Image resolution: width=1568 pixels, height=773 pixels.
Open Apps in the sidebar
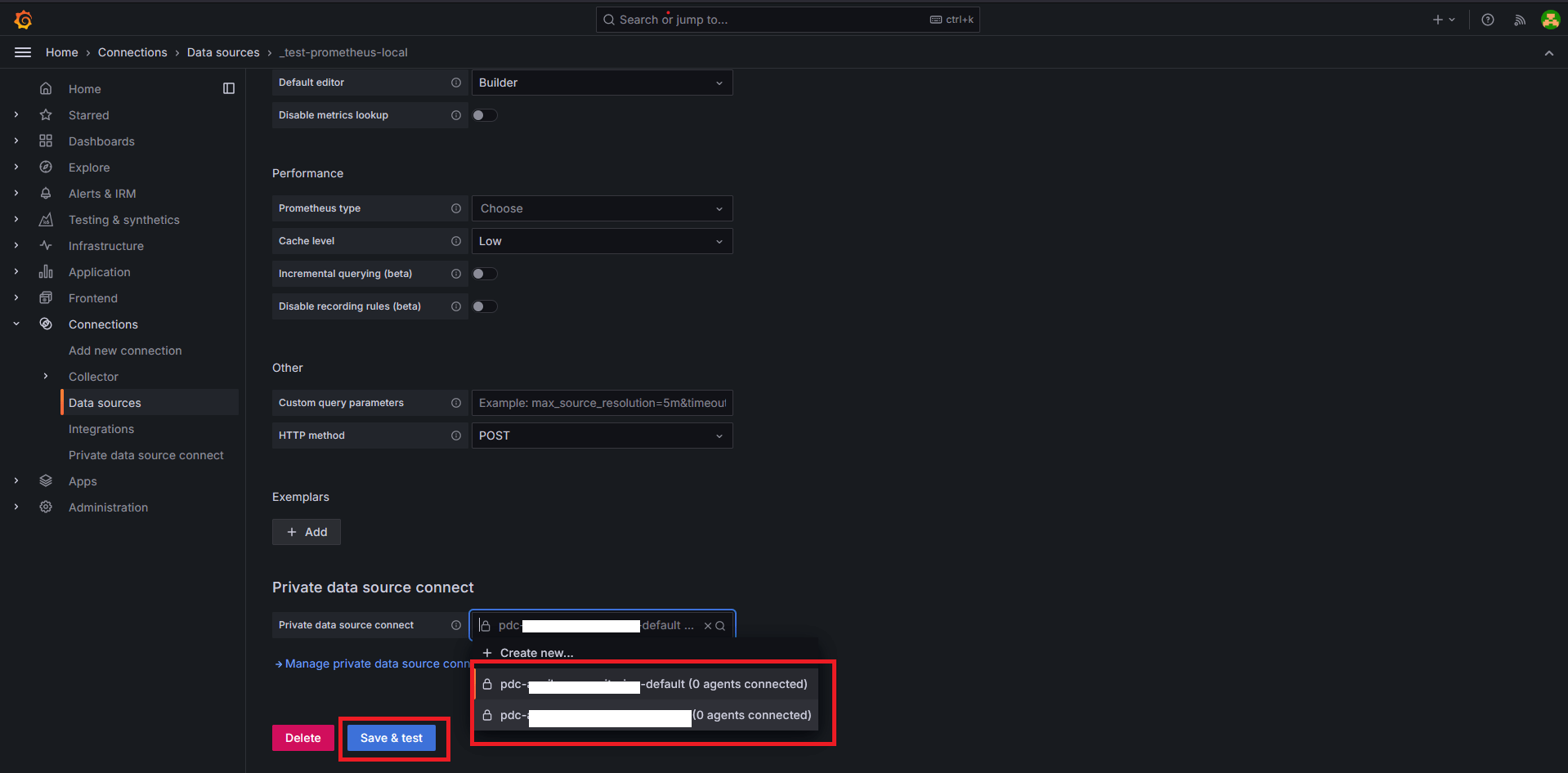click(x=83, y=480)
